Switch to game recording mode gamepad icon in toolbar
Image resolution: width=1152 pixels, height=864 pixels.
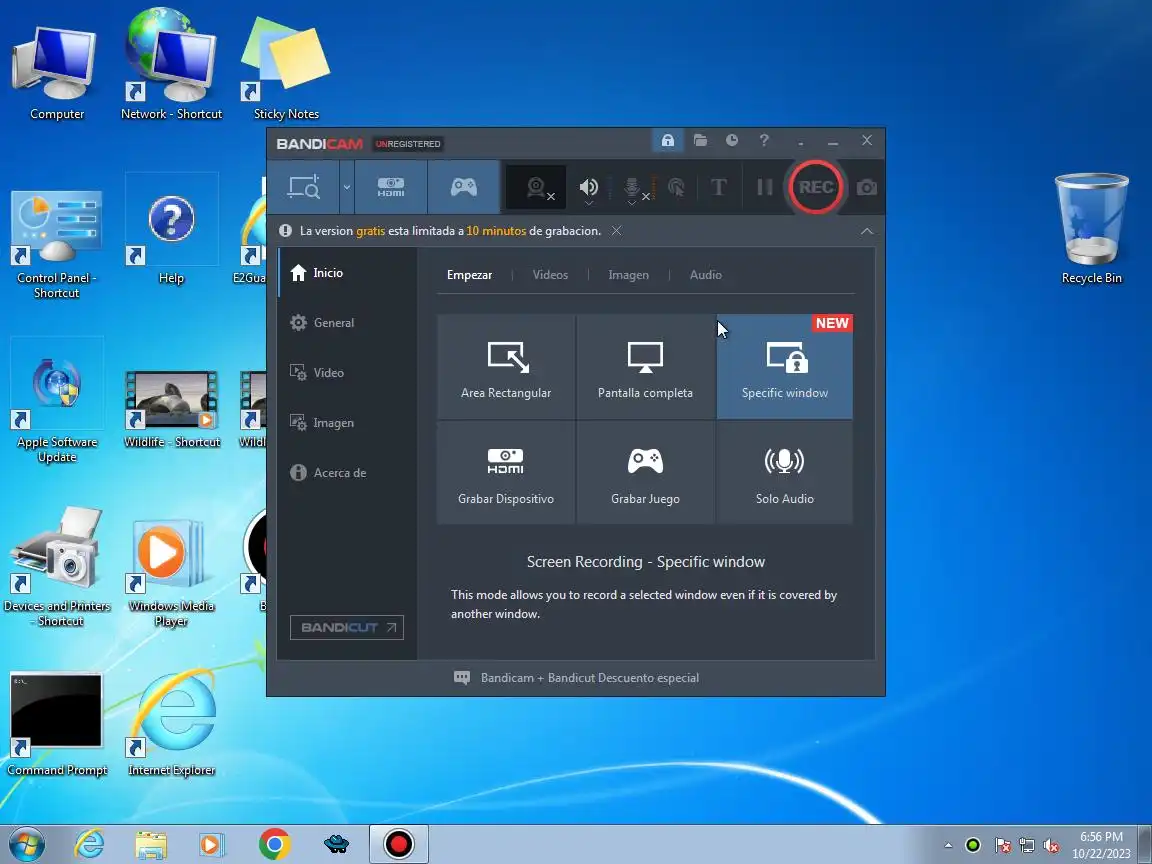[x=464, y=187]
